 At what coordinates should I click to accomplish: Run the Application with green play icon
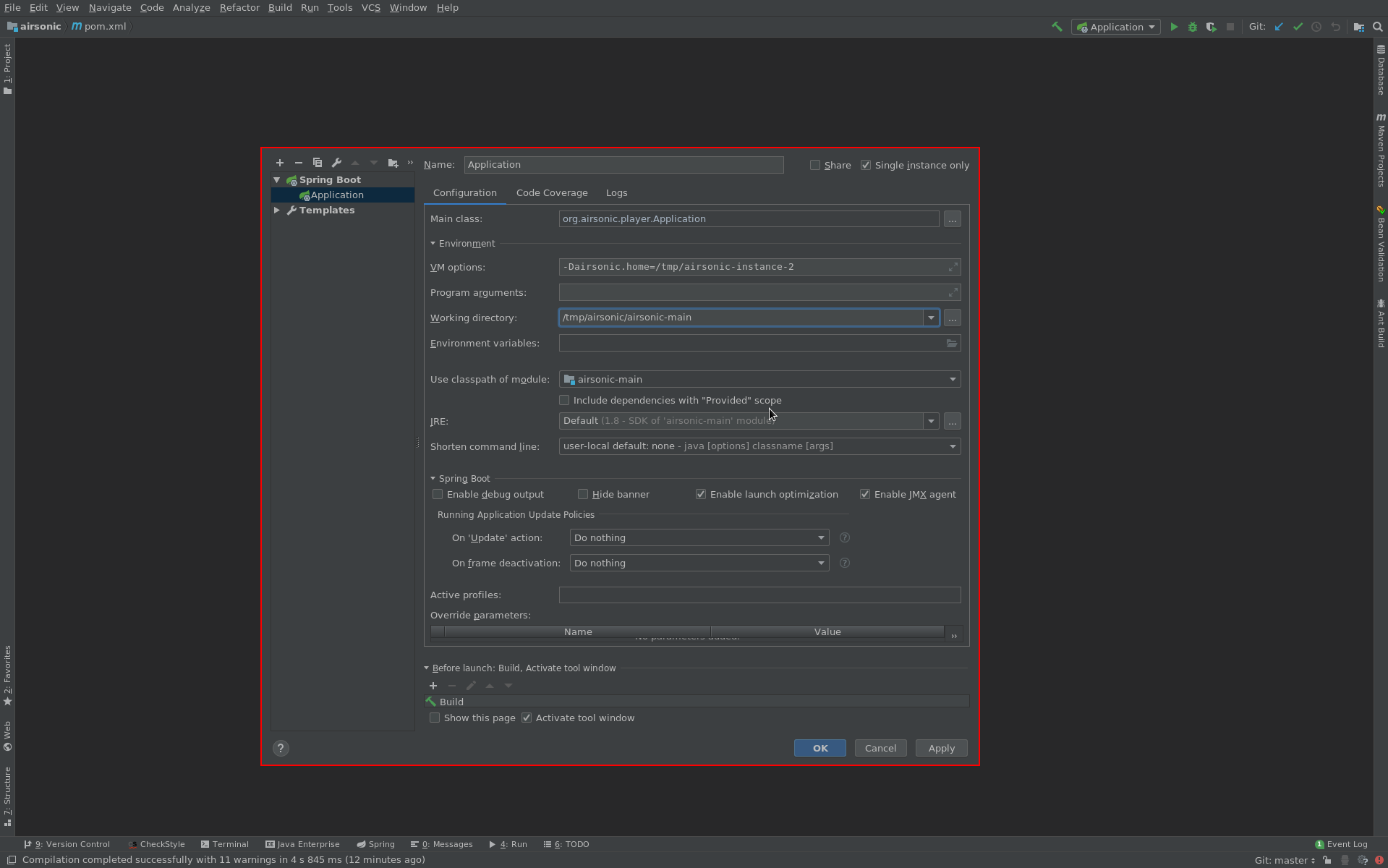pos(1174,27)
